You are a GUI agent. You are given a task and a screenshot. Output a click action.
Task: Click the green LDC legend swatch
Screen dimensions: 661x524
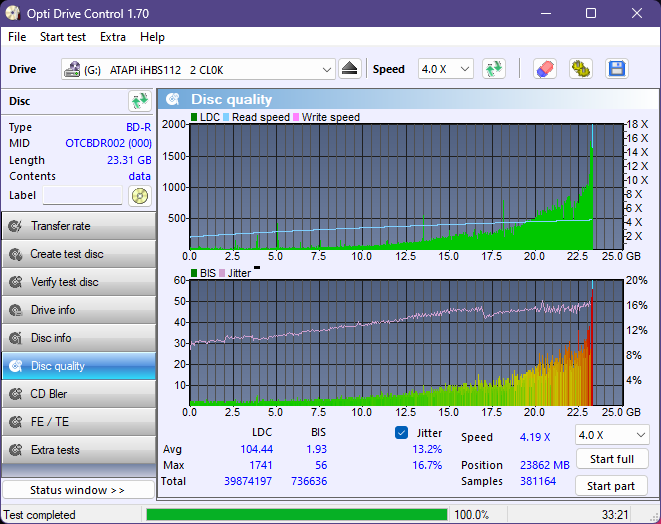[194, 117]
